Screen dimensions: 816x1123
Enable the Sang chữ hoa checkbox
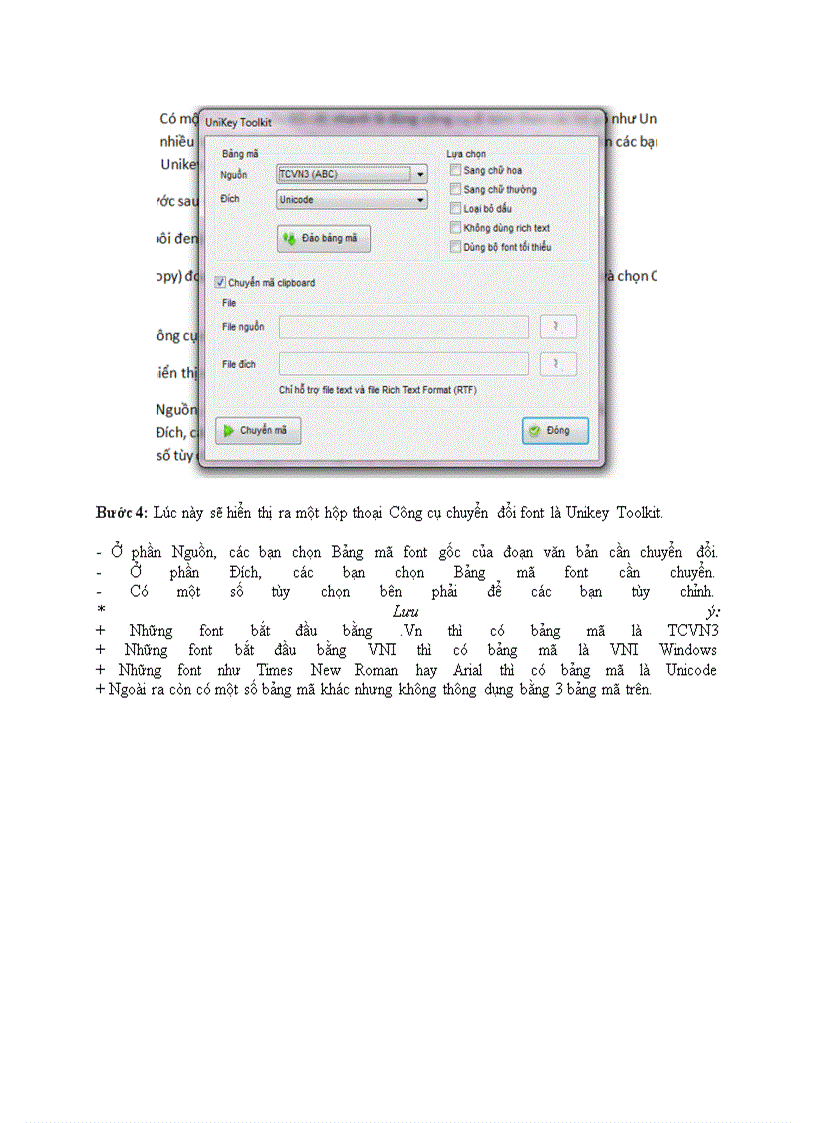456,171
